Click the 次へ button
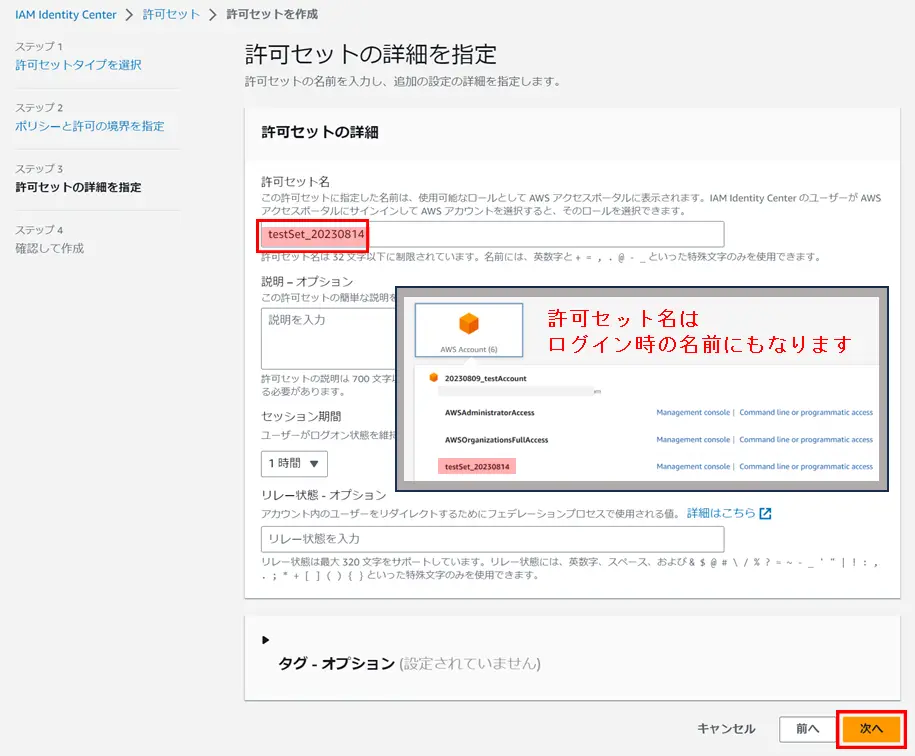Viewport: 915px width, 756px height. (x=871, y=729)
